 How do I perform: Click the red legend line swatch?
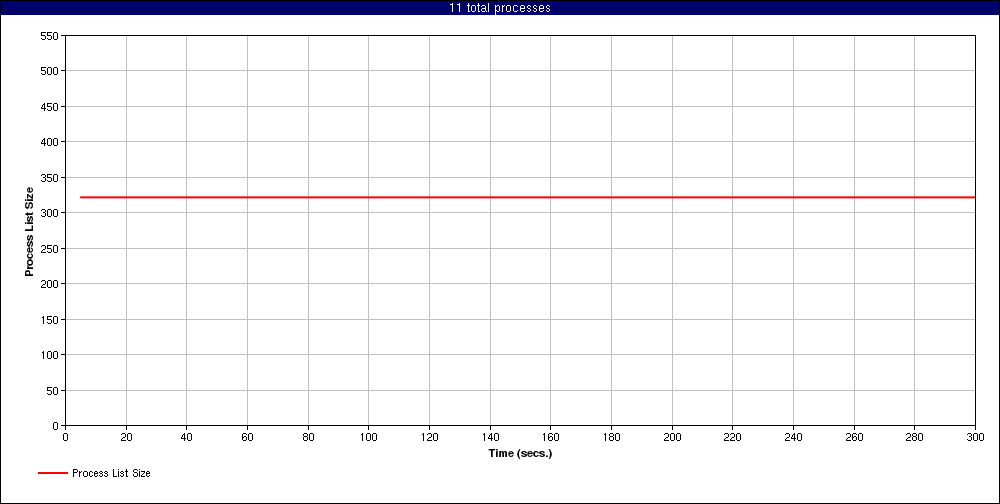52,473
